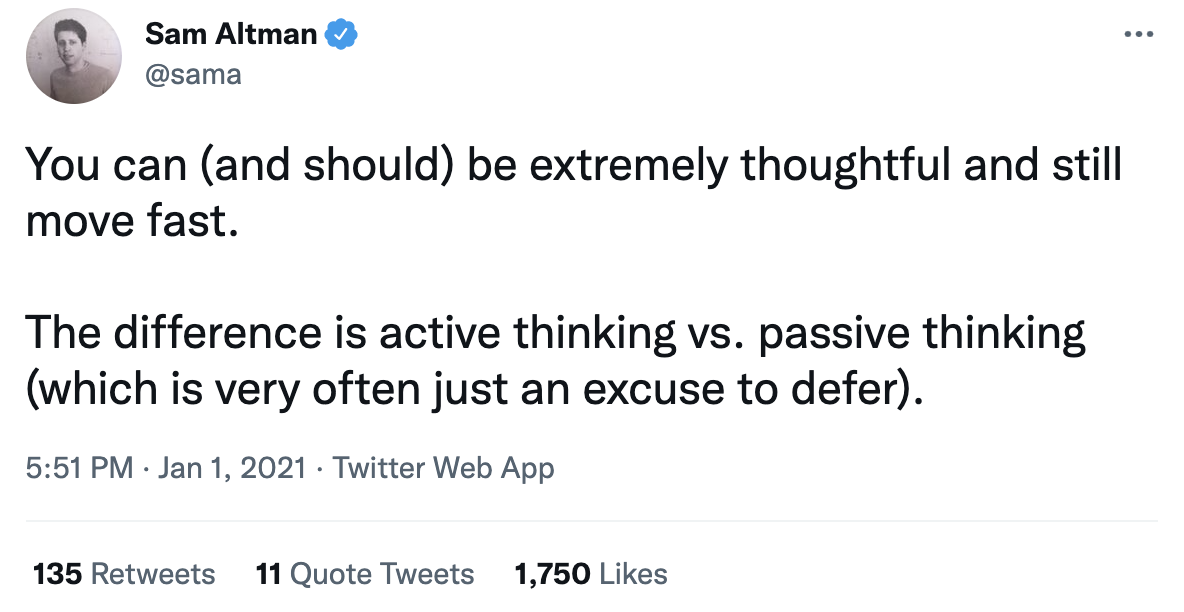Click the words "Quote Tweets" label
Image resolution: width=1184 pixels, height=612 pixels.
[x=382, y=574]
